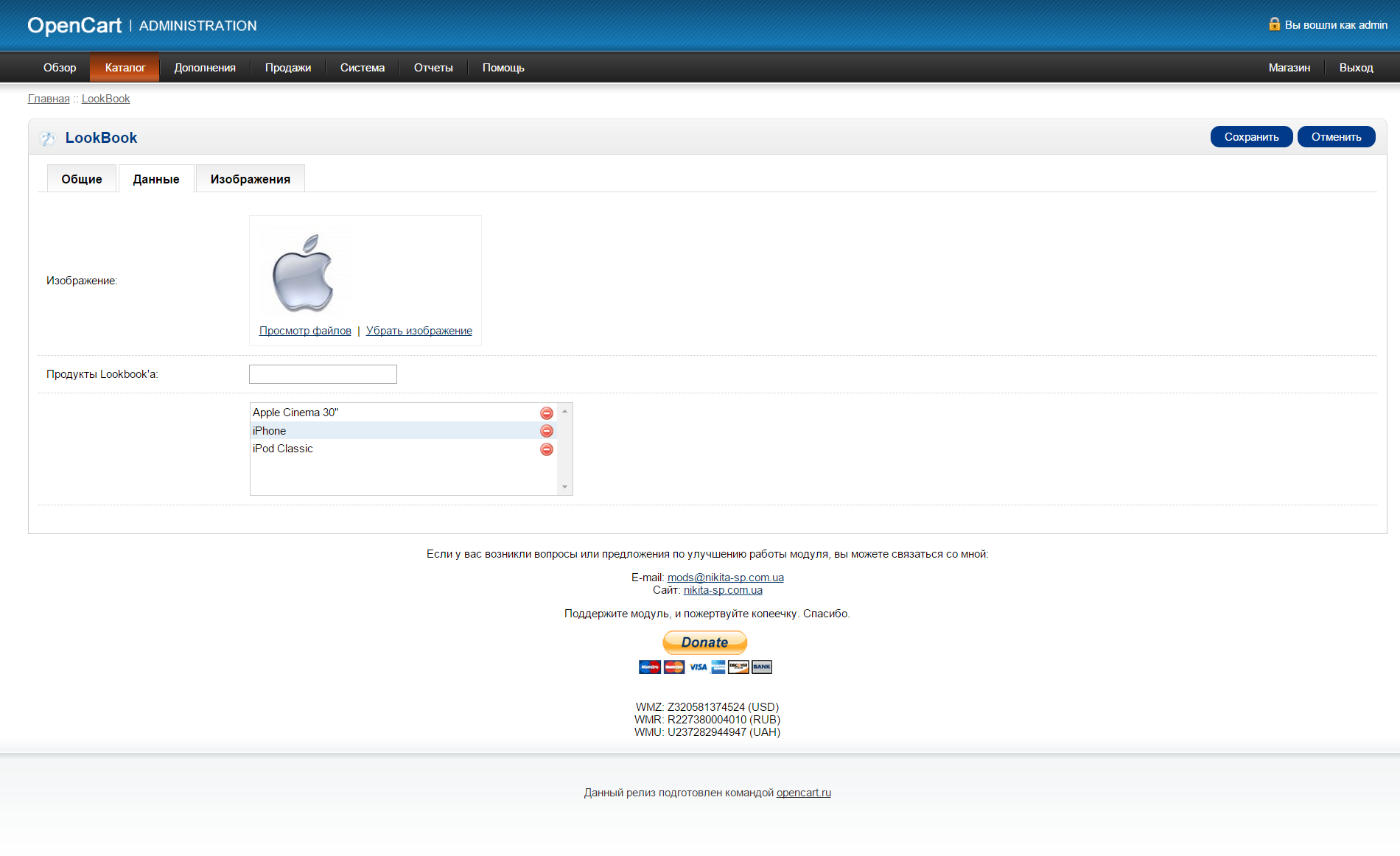Open opencart.ru footer link
1400x856 pixels.
click(804, 793)
